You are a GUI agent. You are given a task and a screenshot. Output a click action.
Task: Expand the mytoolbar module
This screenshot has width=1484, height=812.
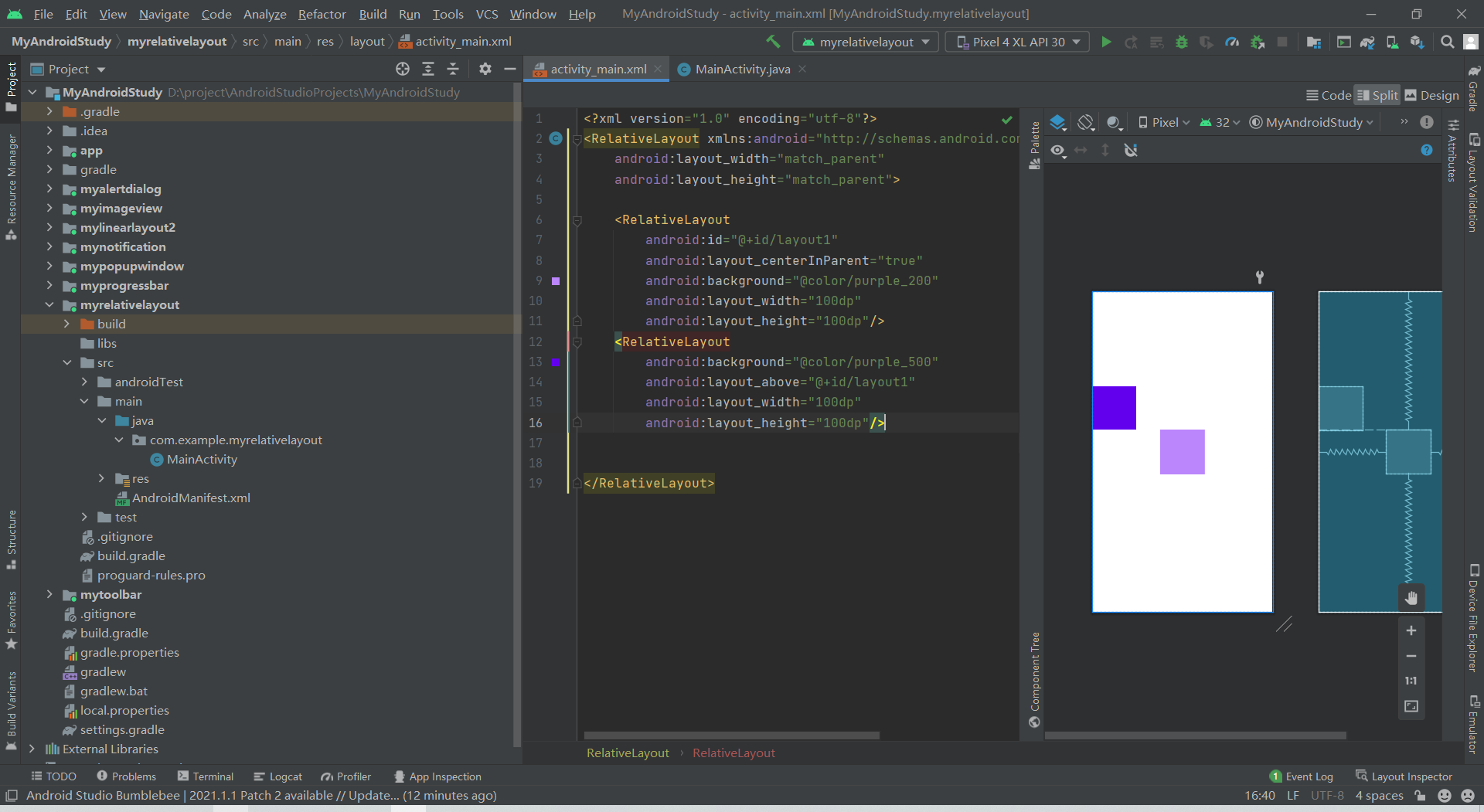[x=49, y=594]
